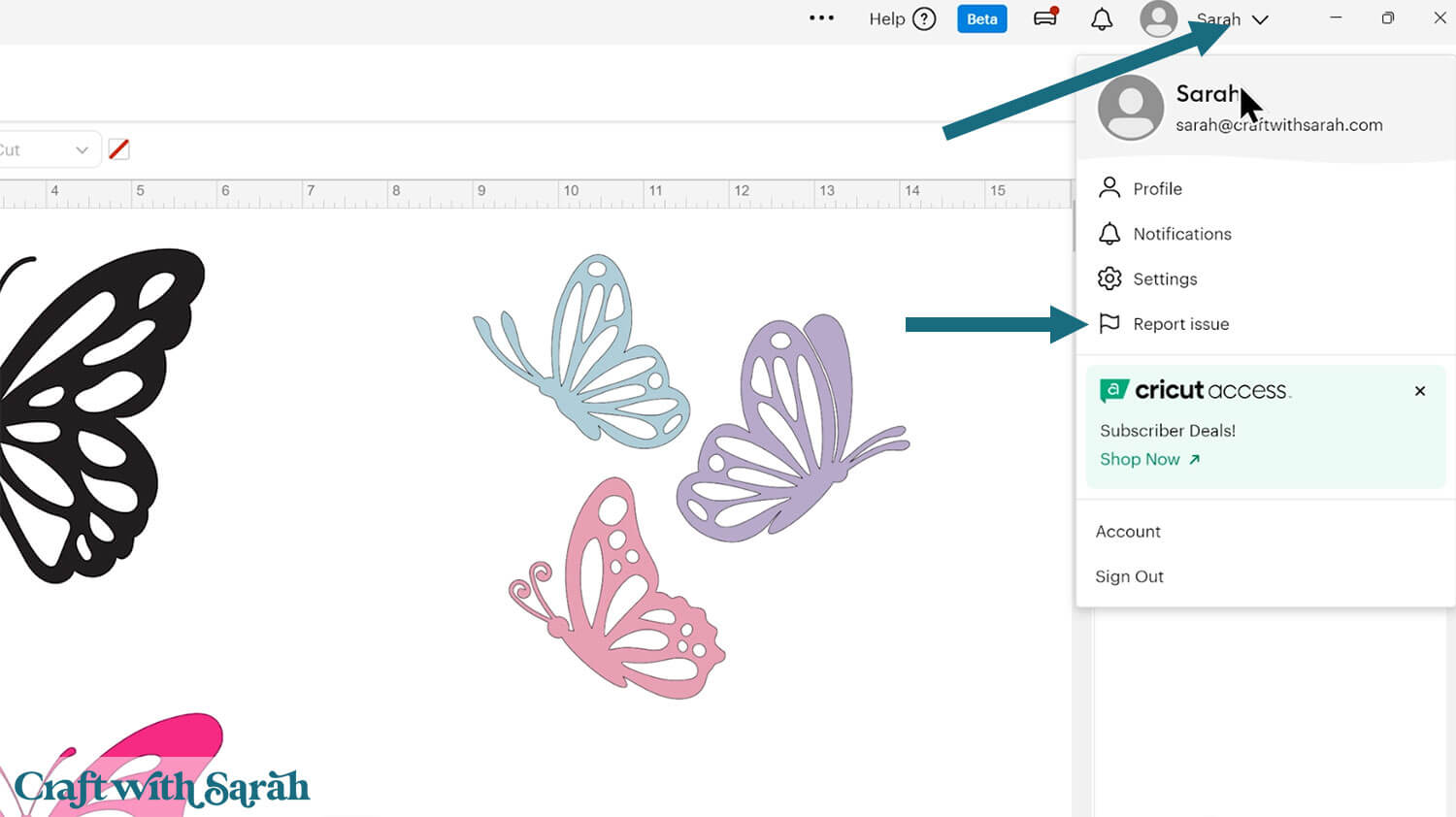Open Account from the user menu

1128,532
